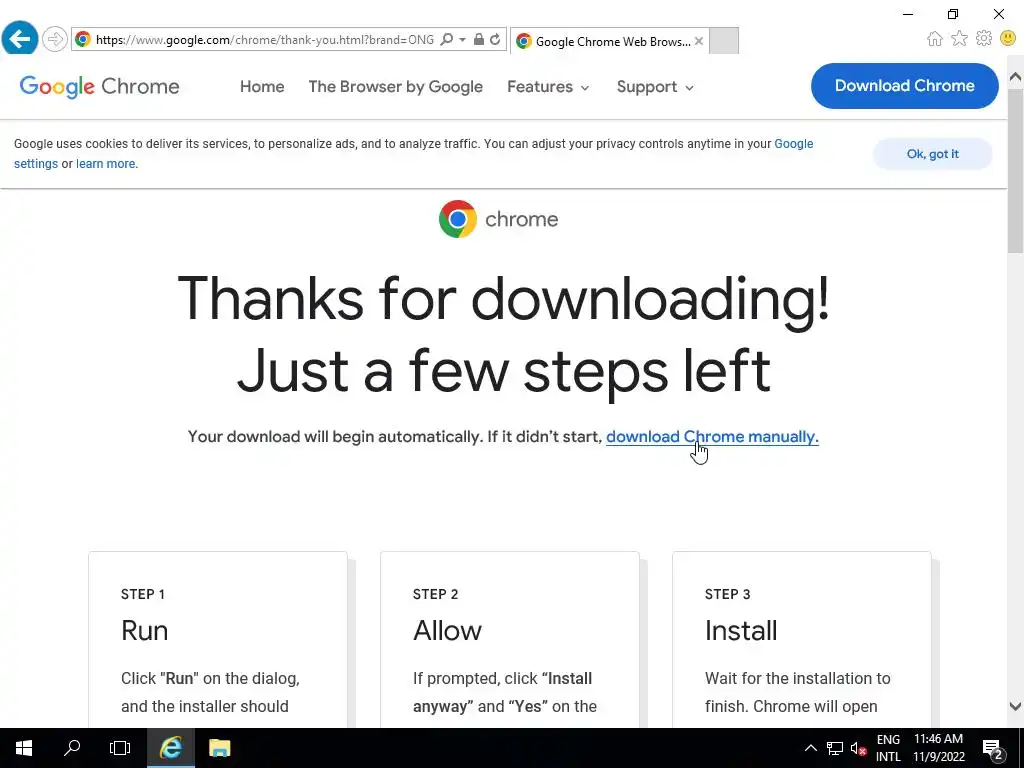The width and height of the screenshot is (1024, 768).
Task: Click Internet Explorer taskbar icon
Action: (x=170, y=748)
